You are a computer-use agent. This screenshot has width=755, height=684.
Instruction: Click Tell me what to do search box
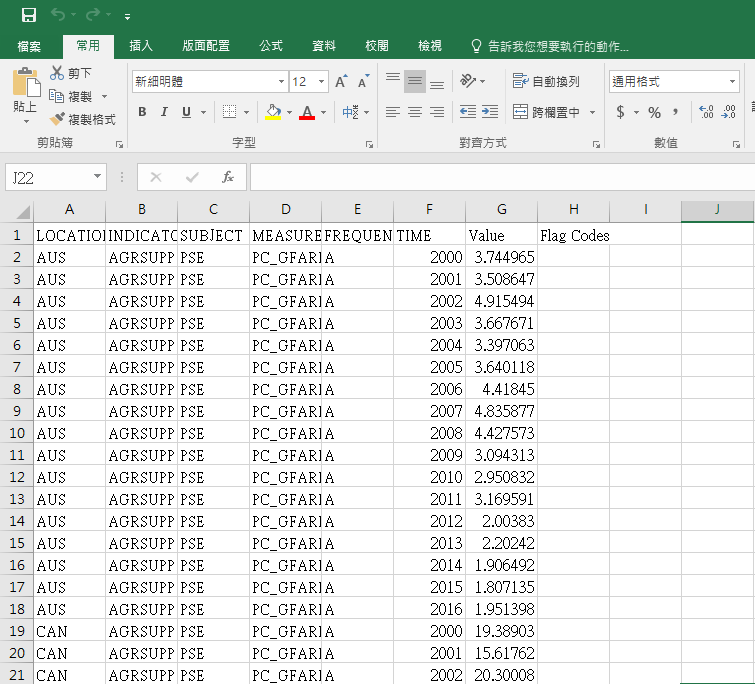549,46
